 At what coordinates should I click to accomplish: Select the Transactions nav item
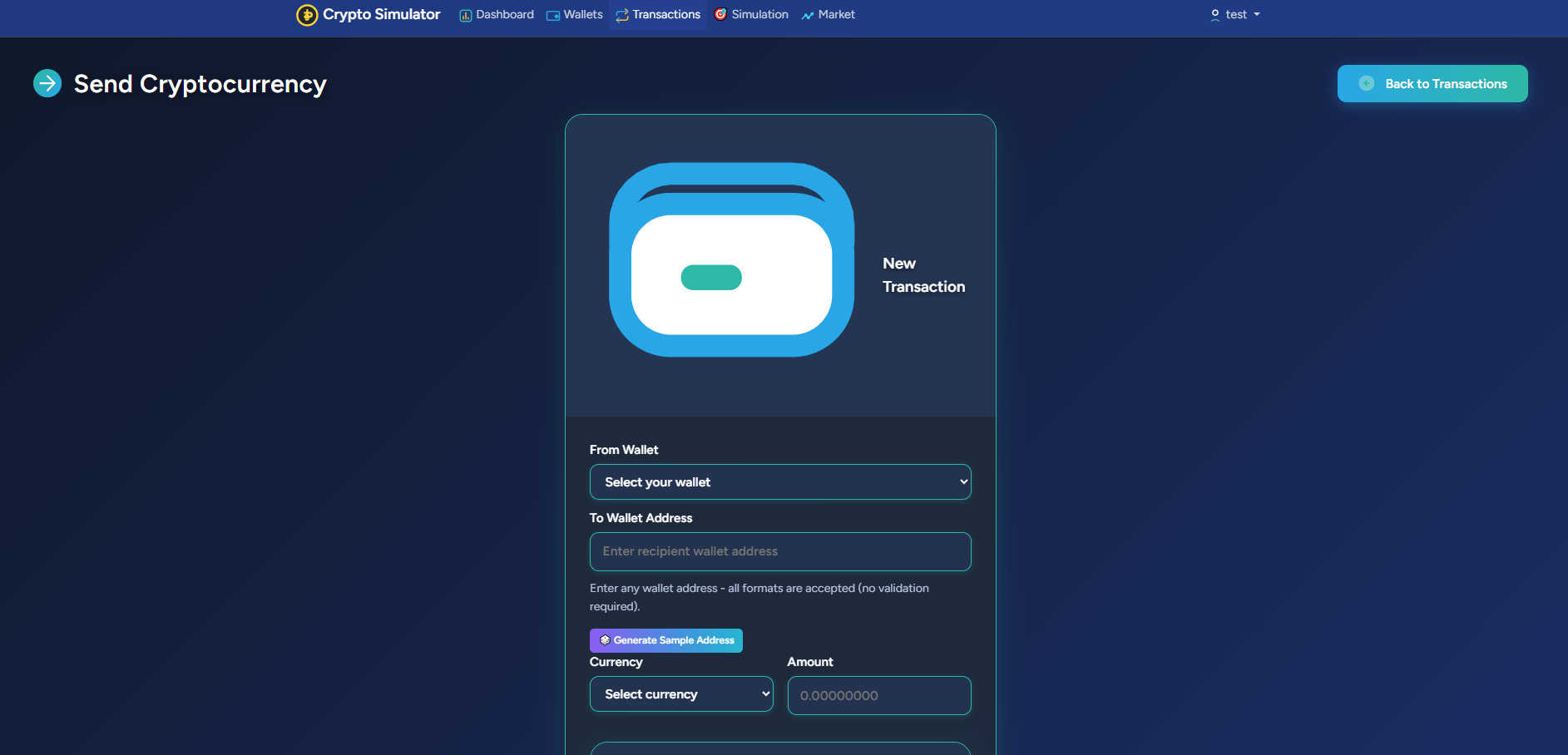[658, 15]
